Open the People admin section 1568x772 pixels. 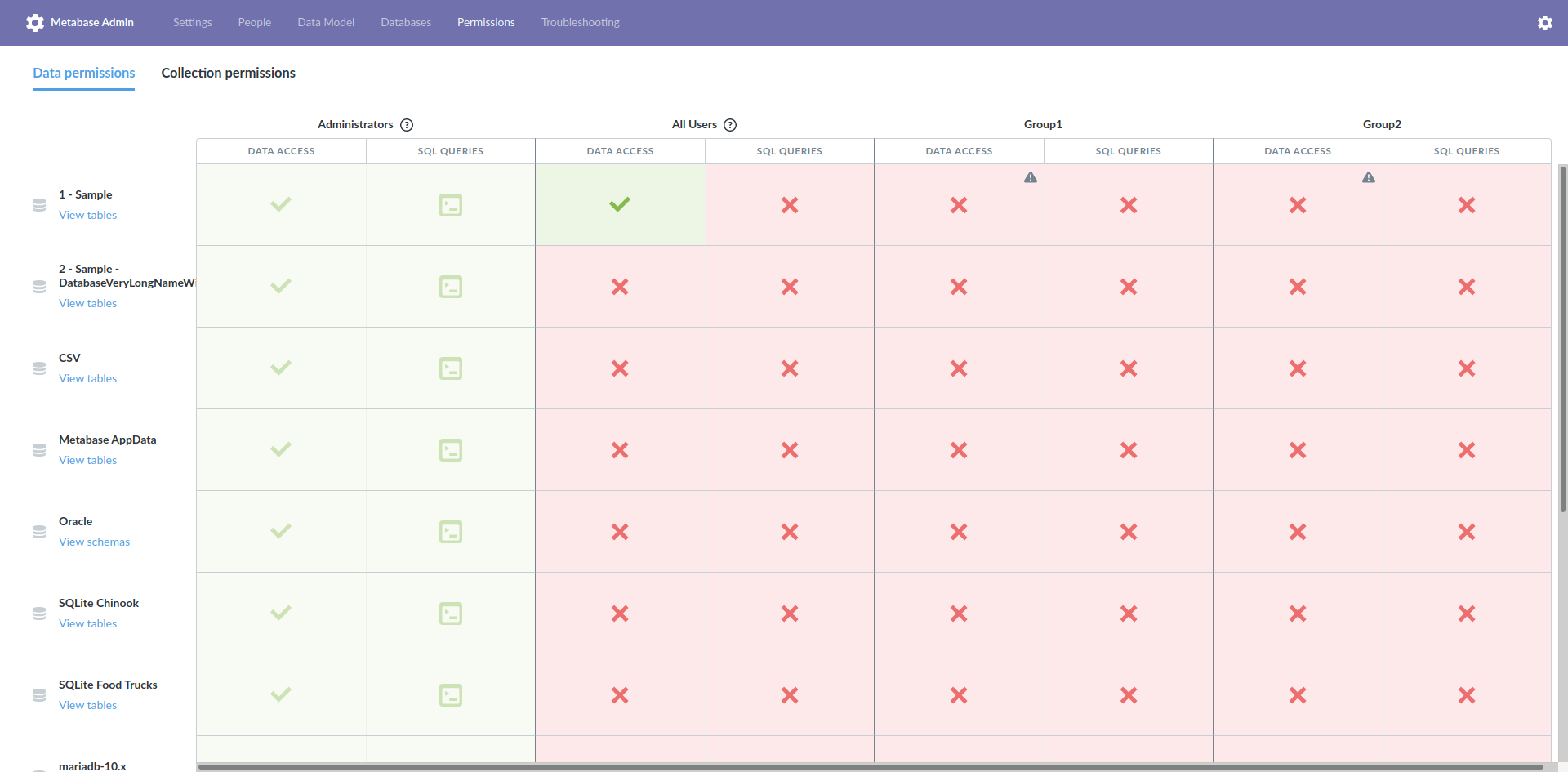pos(254,22)
